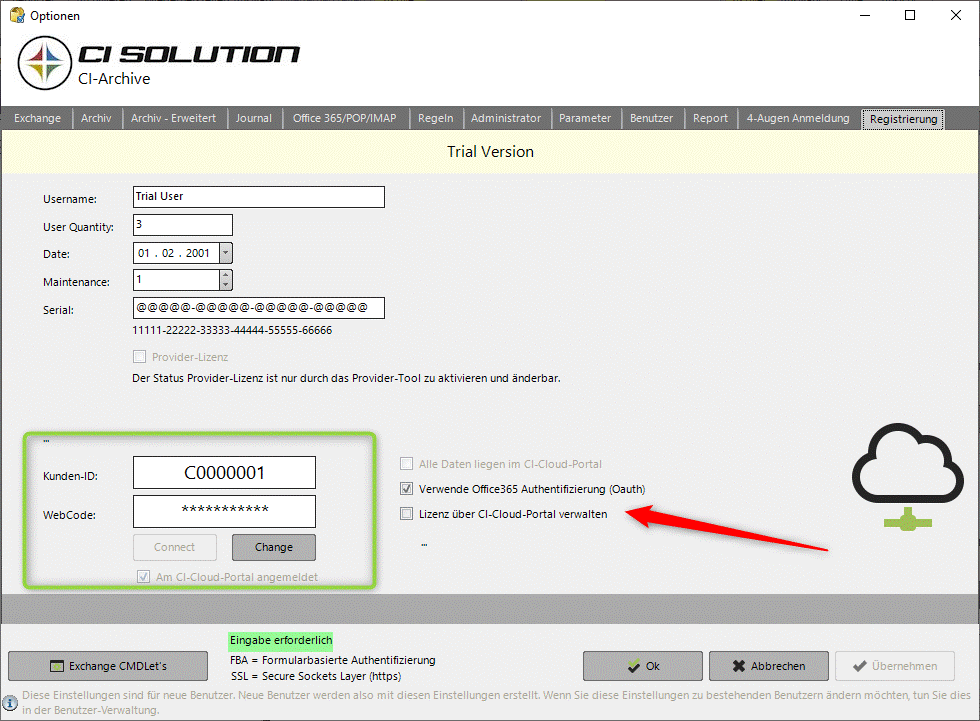The image size is (980, 721).
Task: Decrease the Maintenance value with down arrow
Action: point(225,285)
